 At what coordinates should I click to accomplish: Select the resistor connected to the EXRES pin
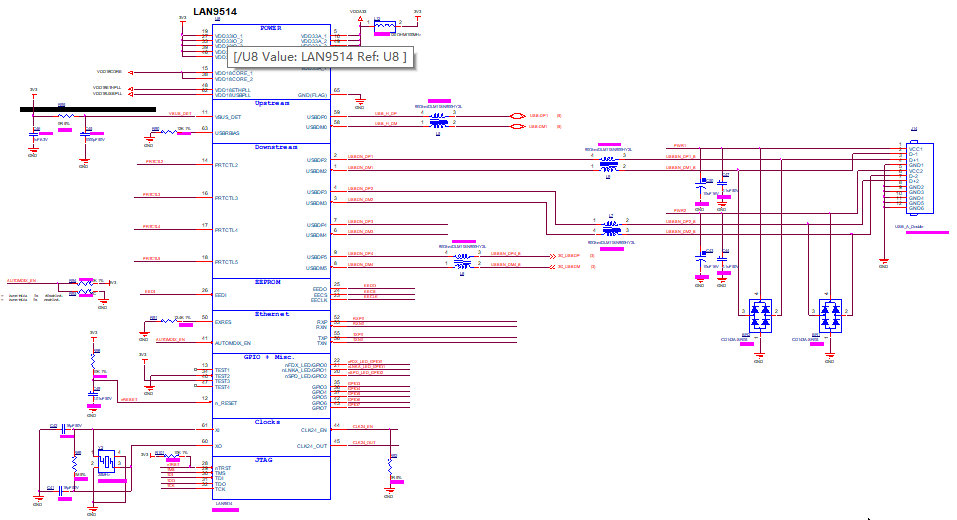[x=167, y=320]
